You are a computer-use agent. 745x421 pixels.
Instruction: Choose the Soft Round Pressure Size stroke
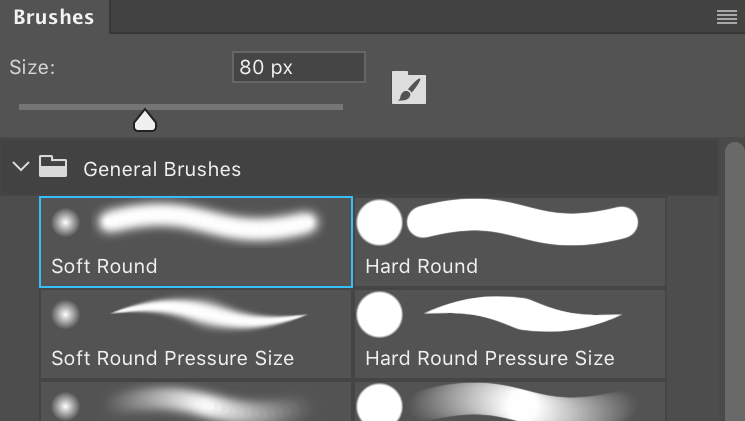pyautogui.click(x=209, y=314)
